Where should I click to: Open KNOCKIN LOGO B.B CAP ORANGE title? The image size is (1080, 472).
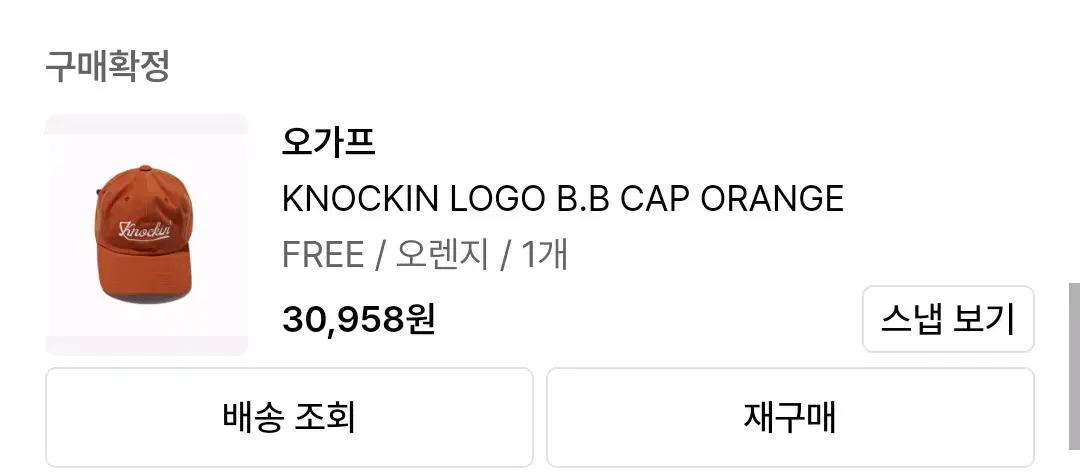pos(563,199)
